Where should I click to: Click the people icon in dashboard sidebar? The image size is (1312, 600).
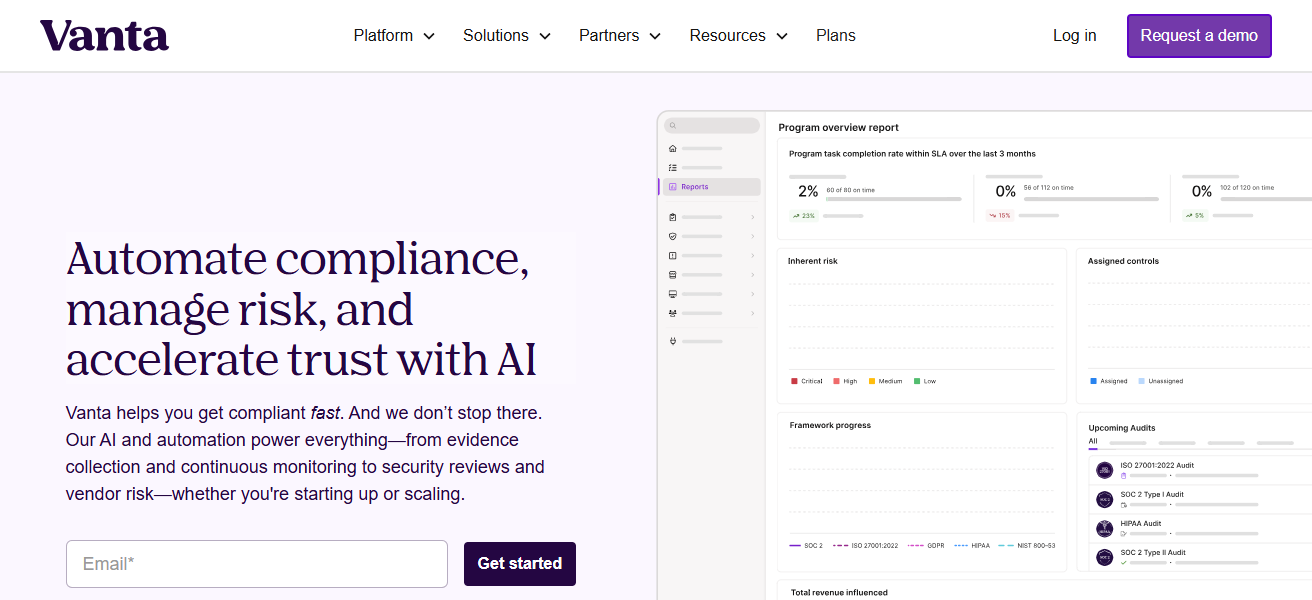pos(673,313)
